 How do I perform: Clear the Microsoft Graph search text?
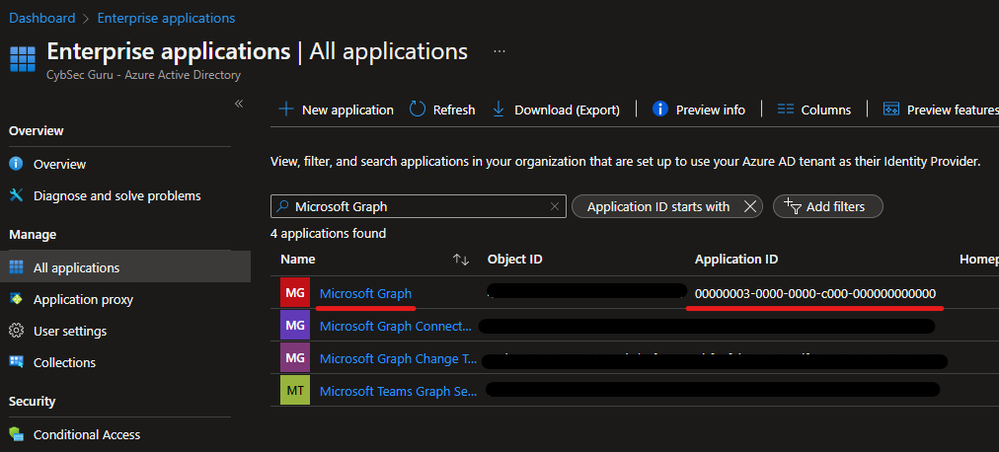(x=554, y=207)
